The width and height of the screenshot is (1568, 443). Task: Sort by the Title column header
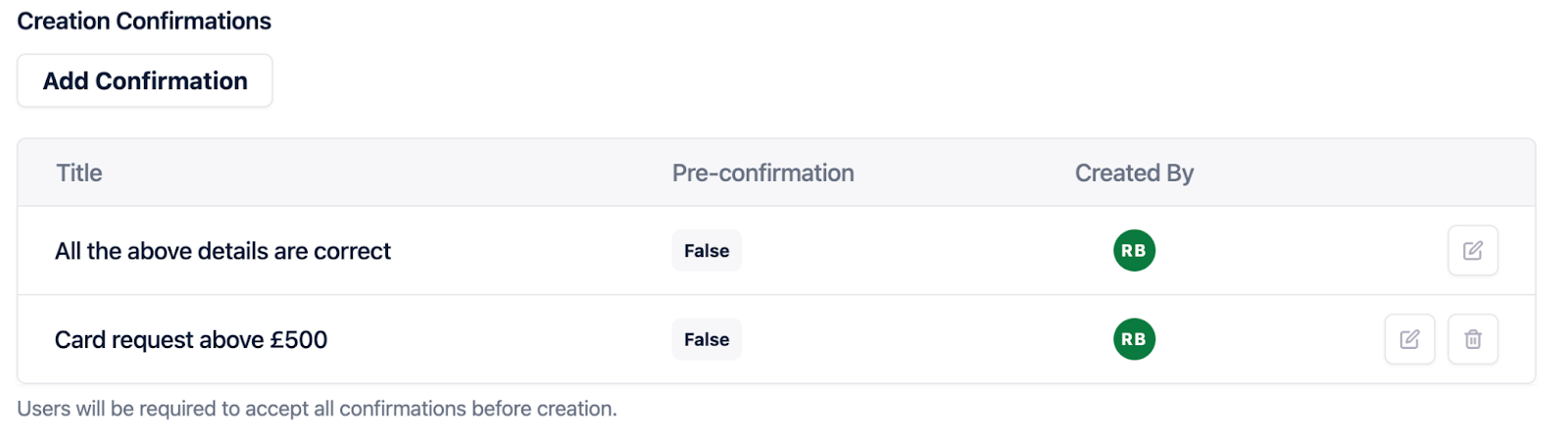tap(79, 173)
